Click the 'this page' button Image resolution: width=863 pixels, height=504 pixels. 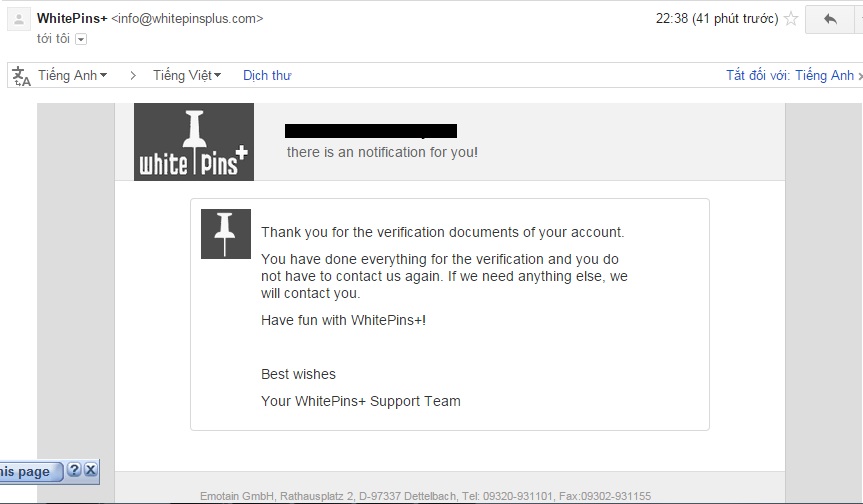(26, 471)
